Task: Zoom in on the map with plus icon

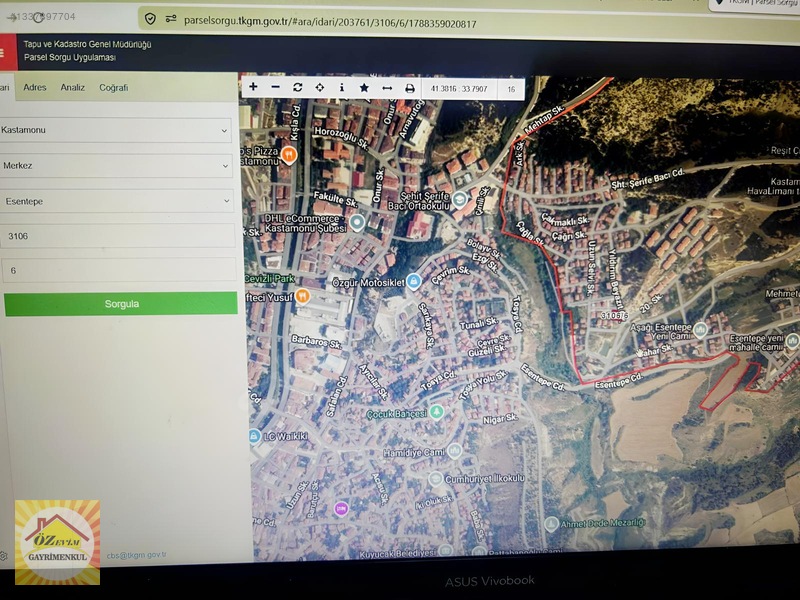Action: (253, 87)
